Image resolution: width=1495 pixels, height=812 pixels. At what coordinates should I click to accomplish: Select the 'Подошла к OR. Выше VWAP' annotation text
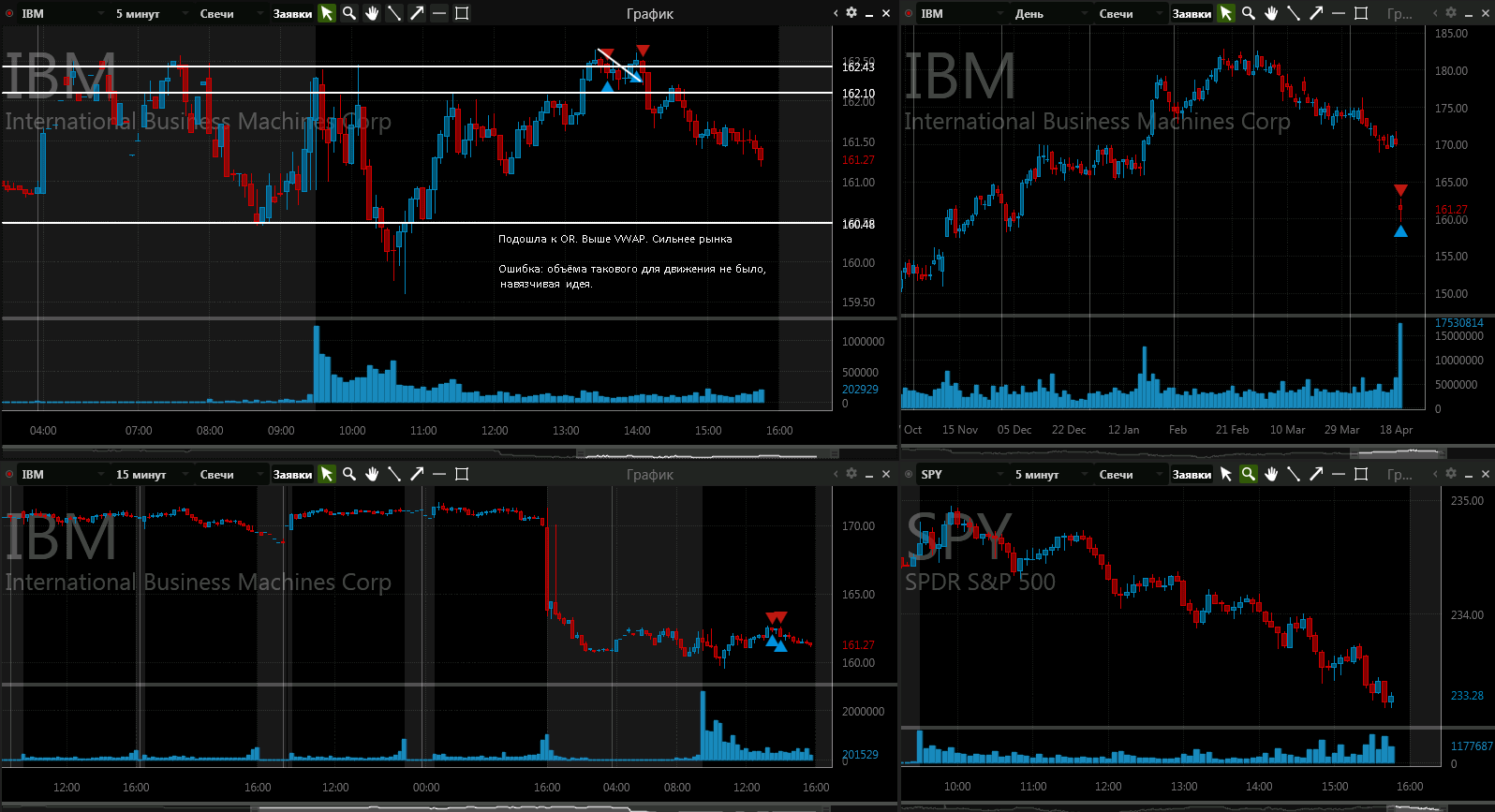tap(615, 239)
